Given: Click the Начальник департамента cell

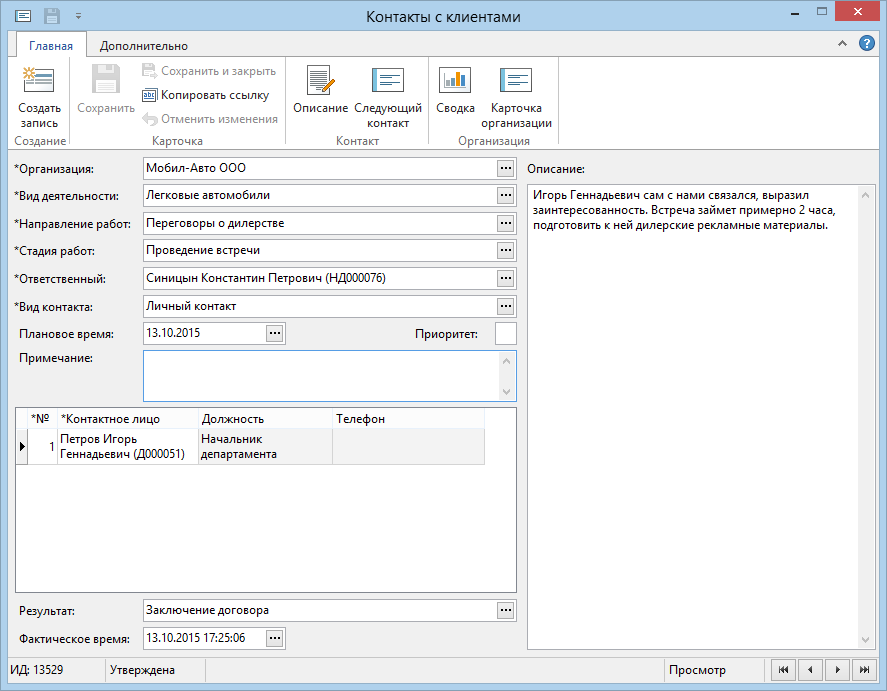Looking at the screenshot, I should [x=265, y=446].
